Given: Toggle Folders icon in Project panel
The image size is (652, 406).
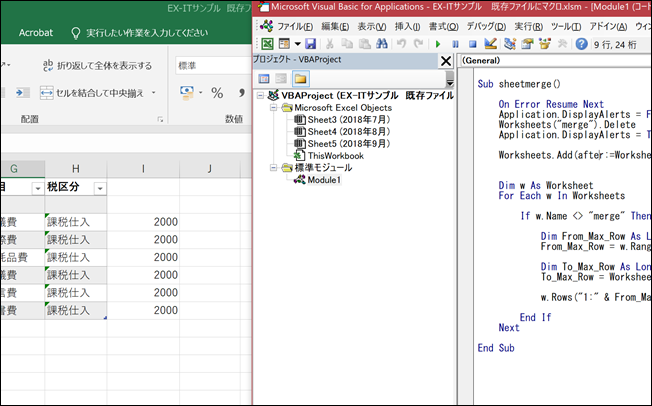Looking at the screenshot, I should click(300, 79).
